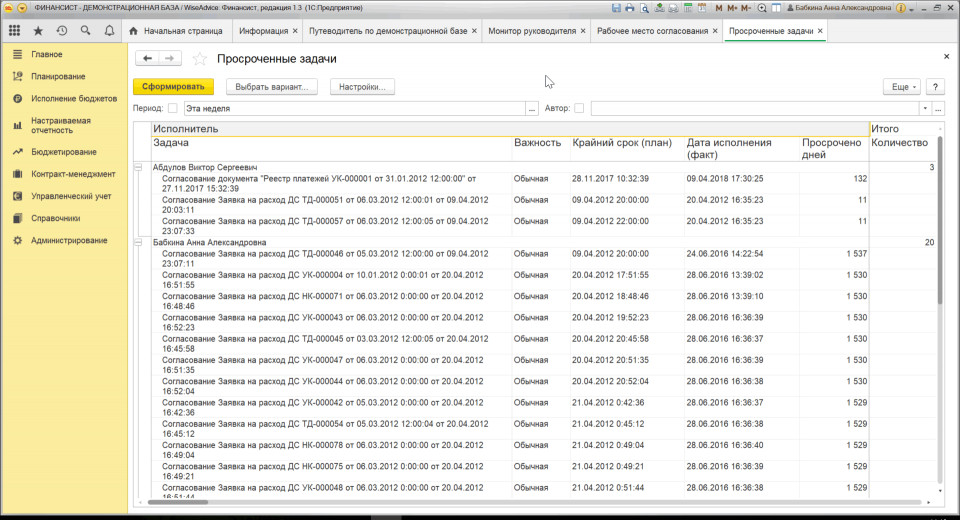960x520 pixels.
Task: Open print preview icon in title bar
Action: (x=644, y=8)
